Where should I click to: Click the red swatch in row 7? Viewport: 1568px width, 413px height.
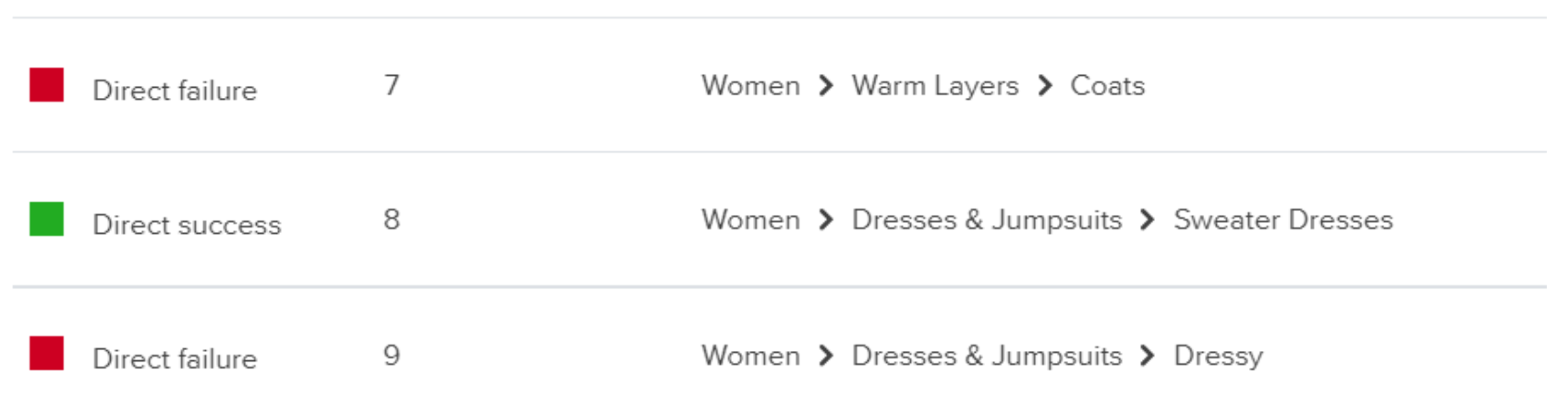click(x=46, y=85)
